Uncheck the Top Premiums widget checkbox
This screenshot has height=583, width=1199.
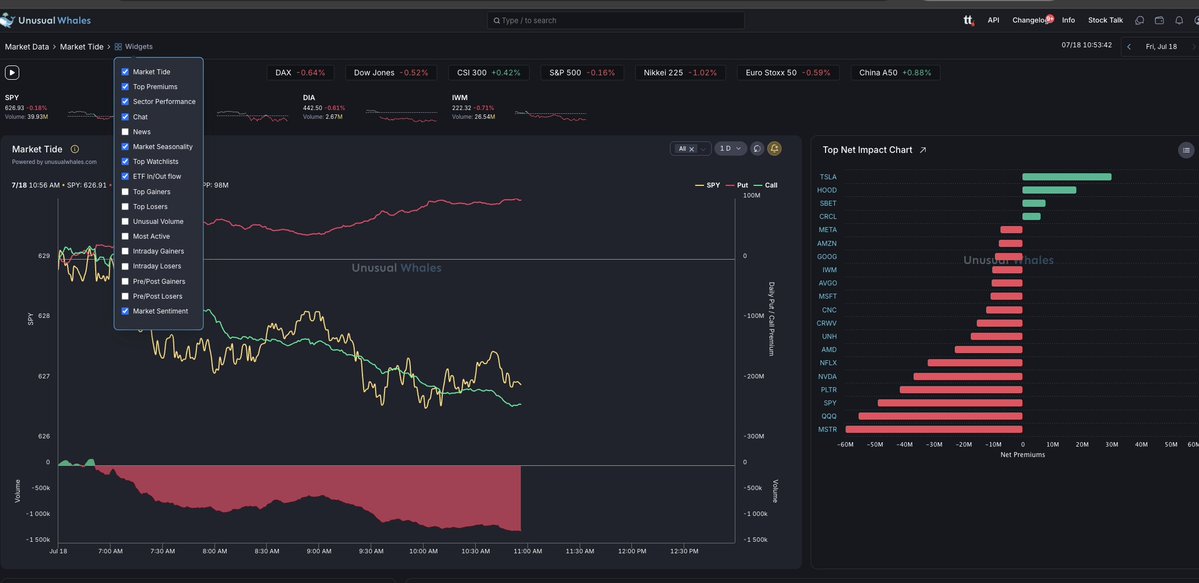coord(125,86)
